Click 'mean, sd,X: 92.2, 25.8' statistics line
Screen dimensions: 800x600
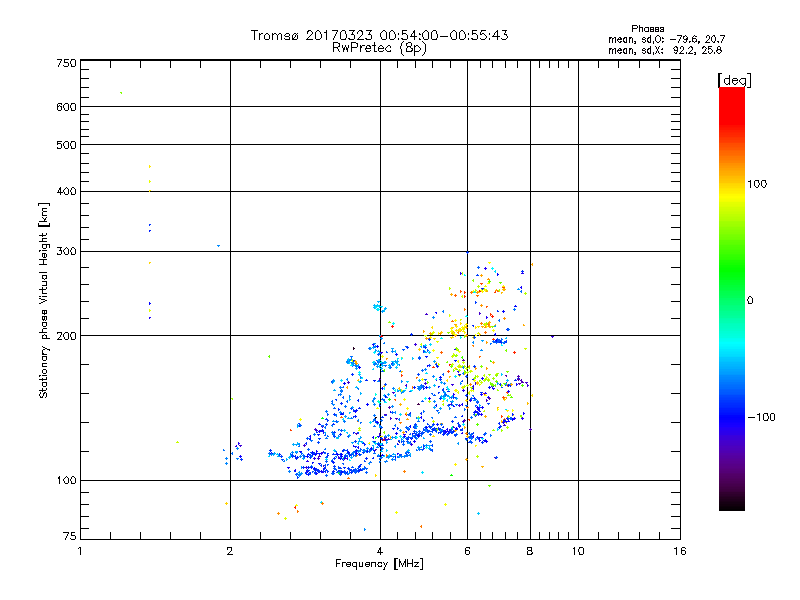pos(665,50)
